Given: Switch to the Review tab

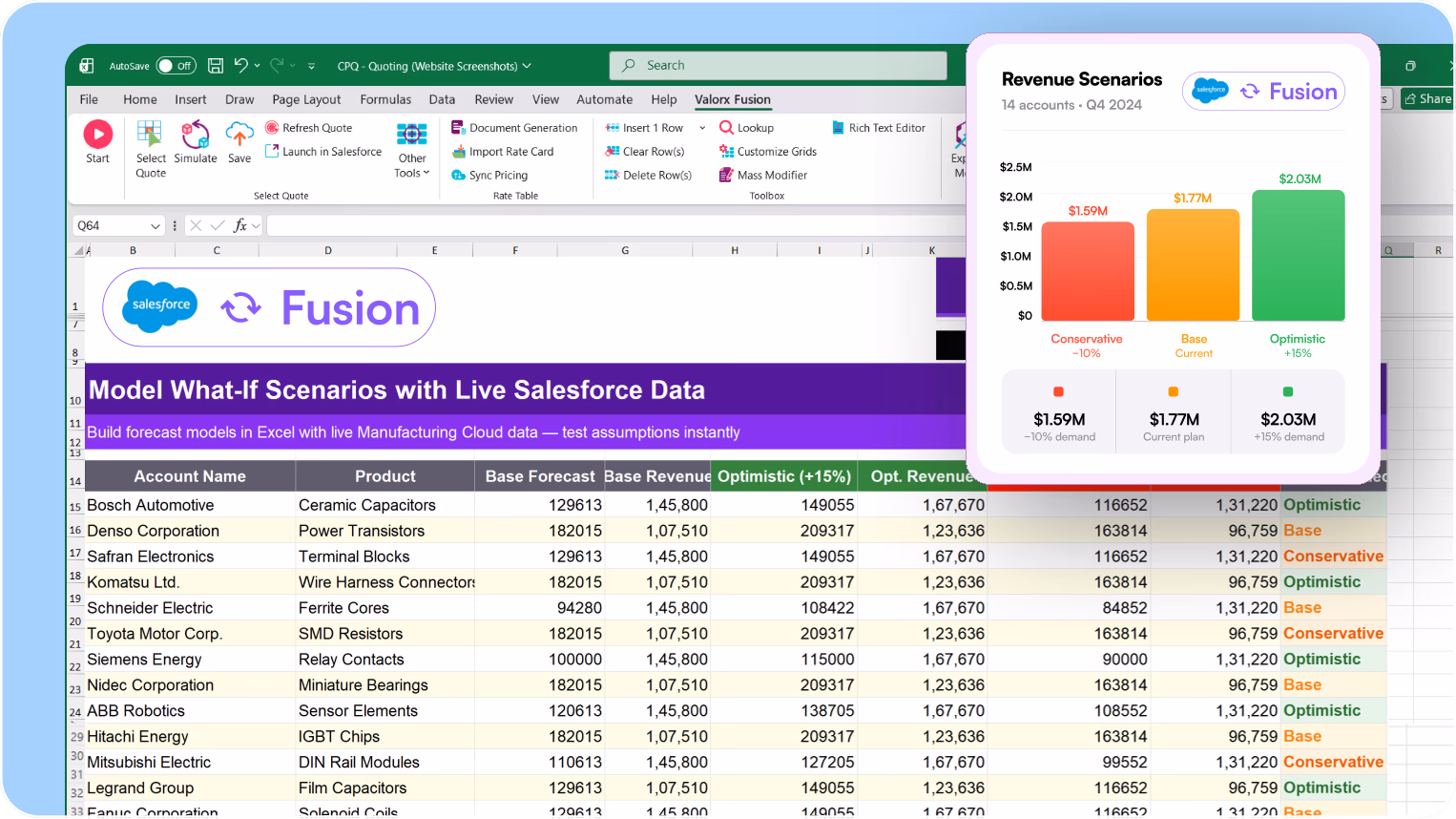Looking at the screenshot, I should pos(494,99).
